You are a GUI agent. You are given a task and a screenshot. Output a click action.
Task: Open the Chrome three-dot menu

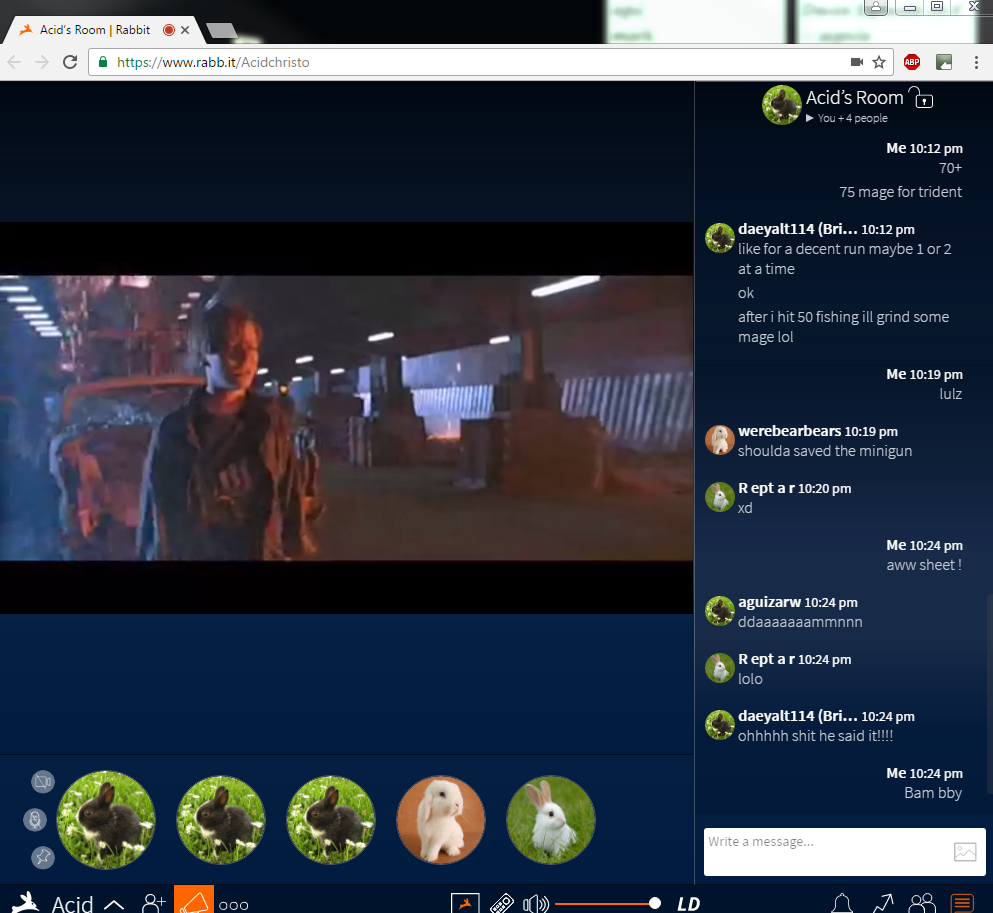(x=975, y=62)
